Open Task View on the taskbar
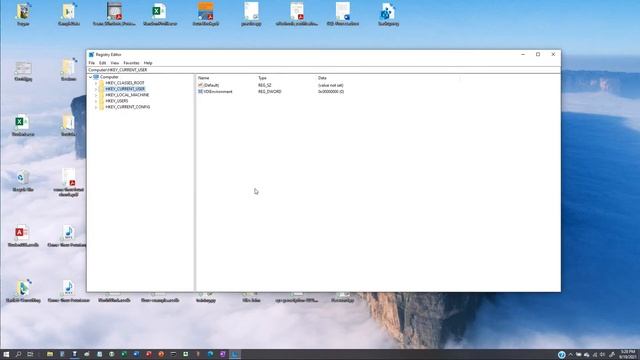 click(30, 354)
